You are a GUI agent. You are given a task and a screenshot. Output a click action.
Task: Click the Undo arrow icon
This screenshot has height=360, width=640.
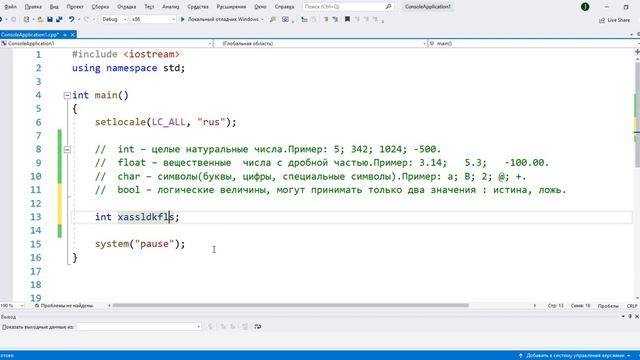tap(71, 19)
